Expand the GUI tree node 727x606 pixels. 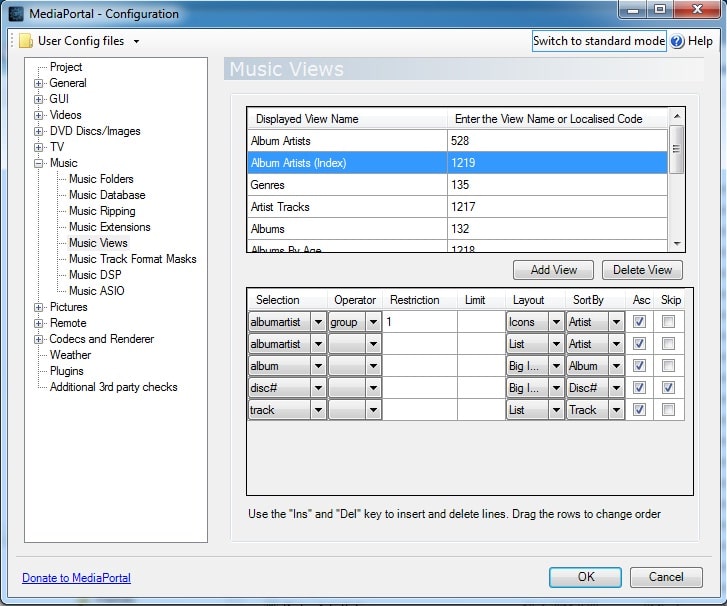point(38,99)
